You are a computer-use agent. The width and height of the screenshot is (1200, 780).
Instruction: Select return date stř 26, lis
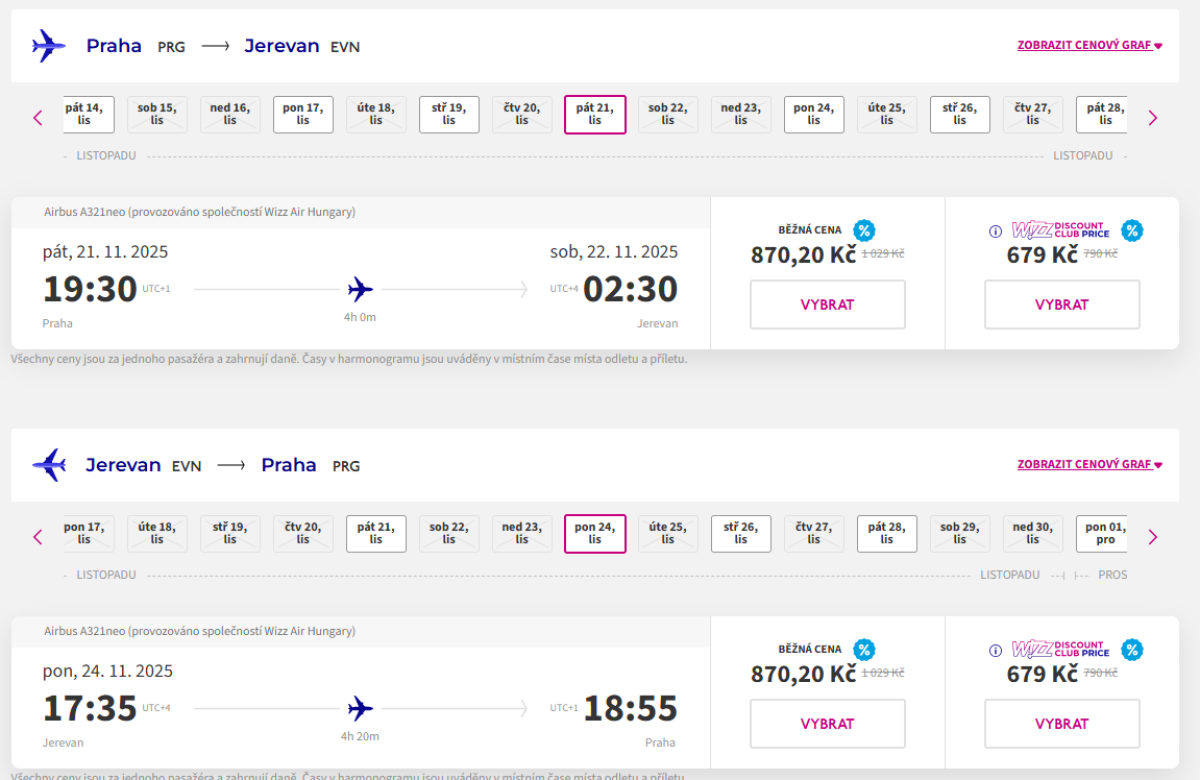tap(741, 534)
